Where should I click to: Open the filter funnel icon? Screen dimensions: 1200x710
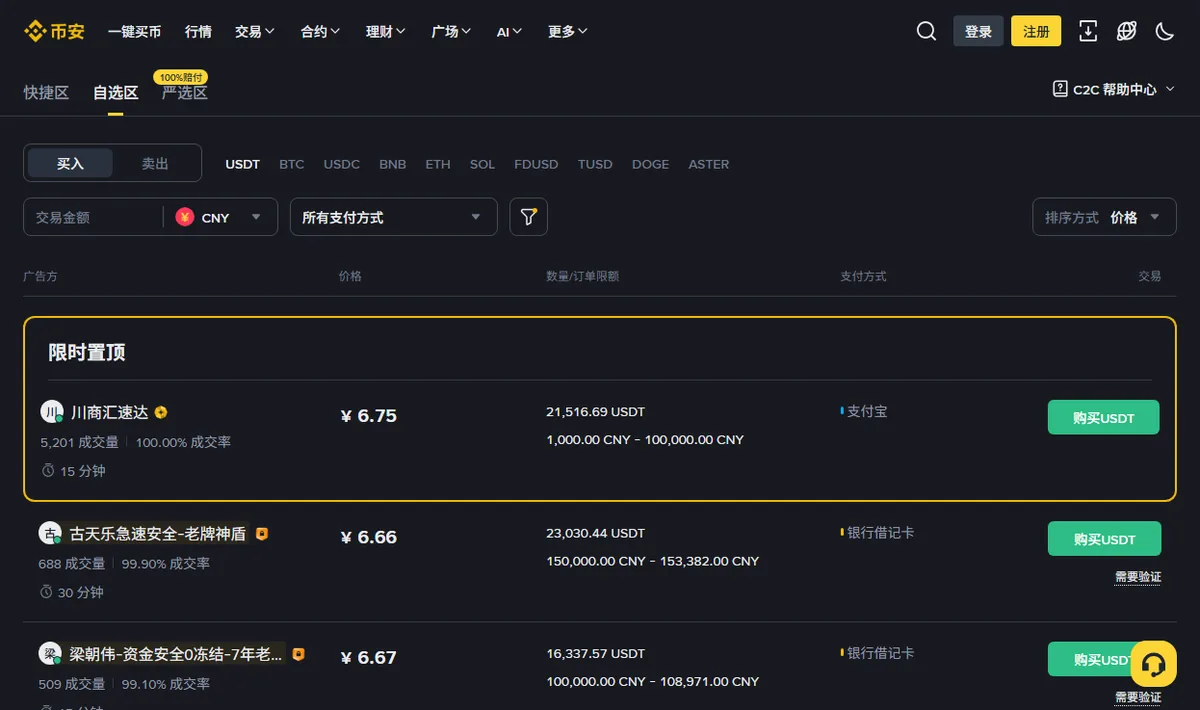[529, 217]
